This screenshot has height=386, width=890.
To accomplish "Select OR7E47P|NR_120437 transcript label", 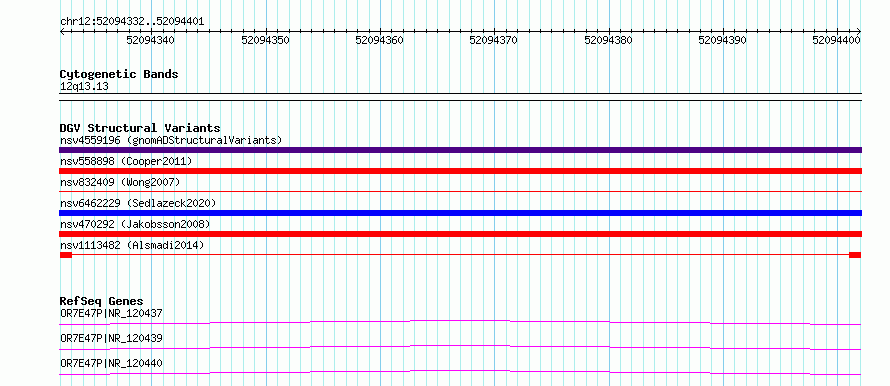I will 111,313.
